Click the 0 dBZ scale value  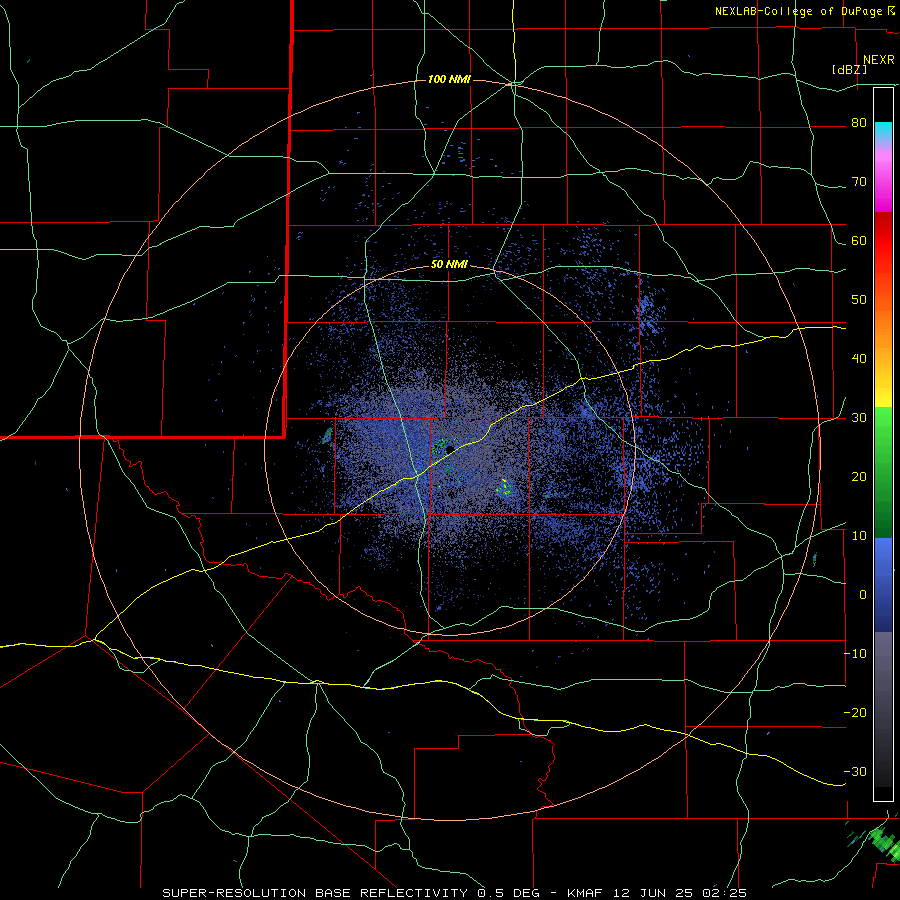point(863,595)
